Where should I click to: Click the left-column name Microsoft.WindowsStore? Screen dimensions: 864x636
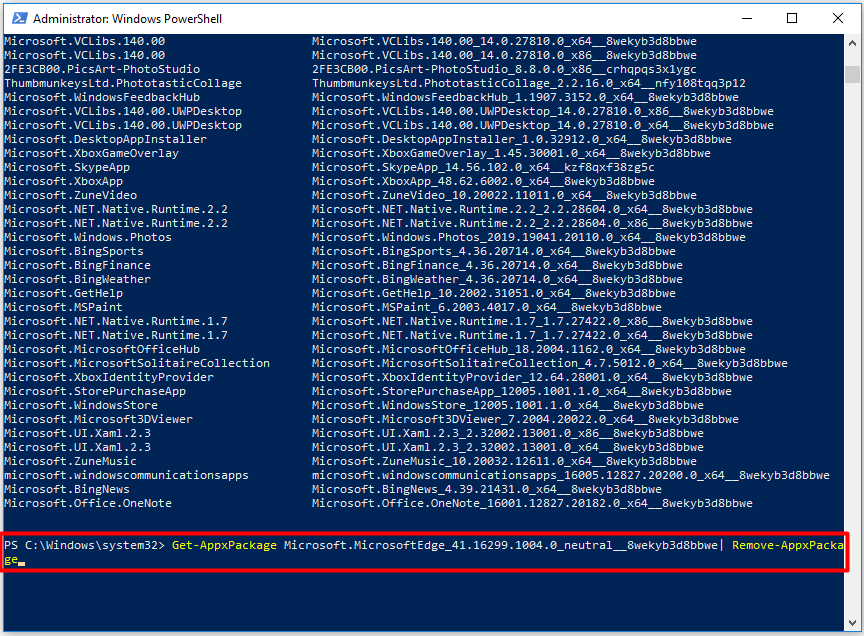[x=81, y=405]
